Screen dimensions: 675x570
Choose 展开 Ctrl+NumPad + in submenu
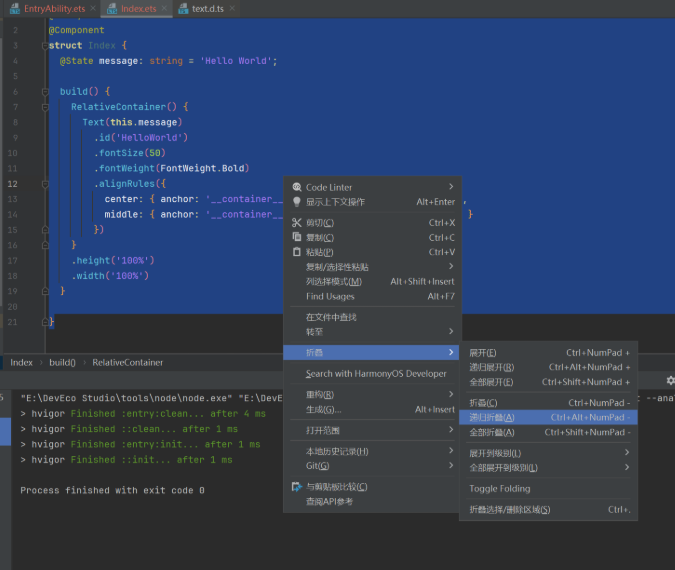click(x=548, y=353)
